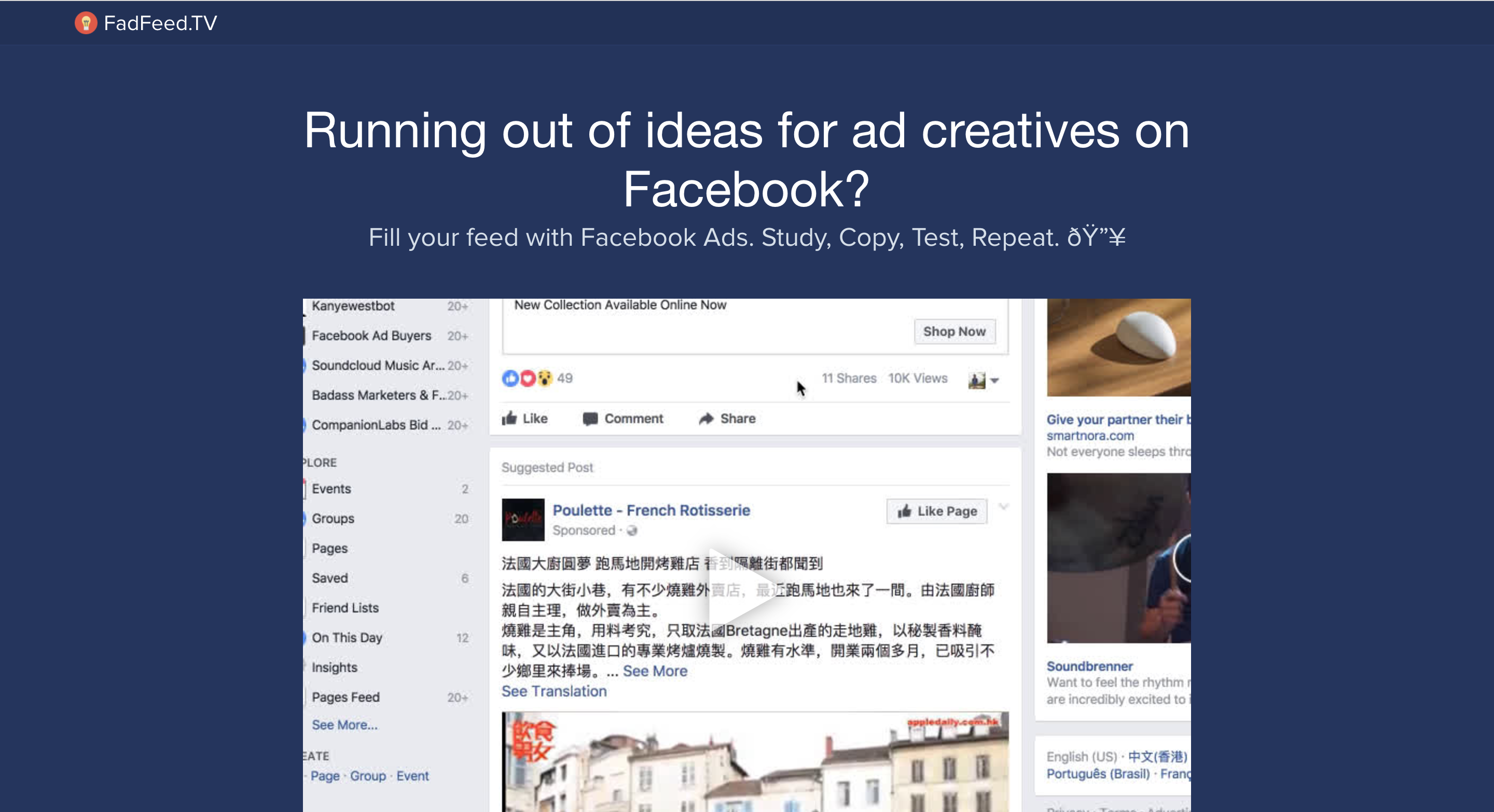
Task: Expand sidebar with See More... link
Action: pyautogui.click(x=344, y=724)
